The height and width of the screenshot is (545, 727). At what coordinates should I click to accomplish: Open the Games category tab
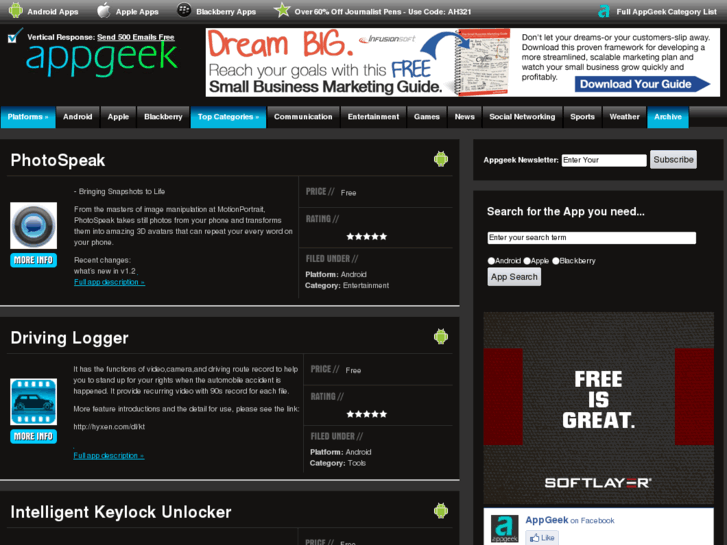pos(427,117)
